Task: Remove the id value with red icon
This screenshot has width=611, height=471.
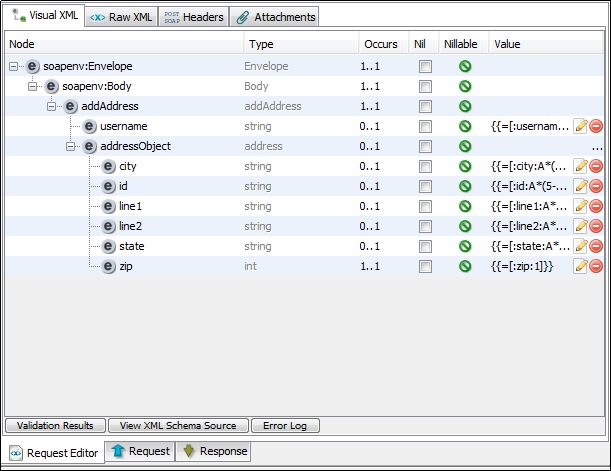Action: pyautogui.click(x=596, y=186)
